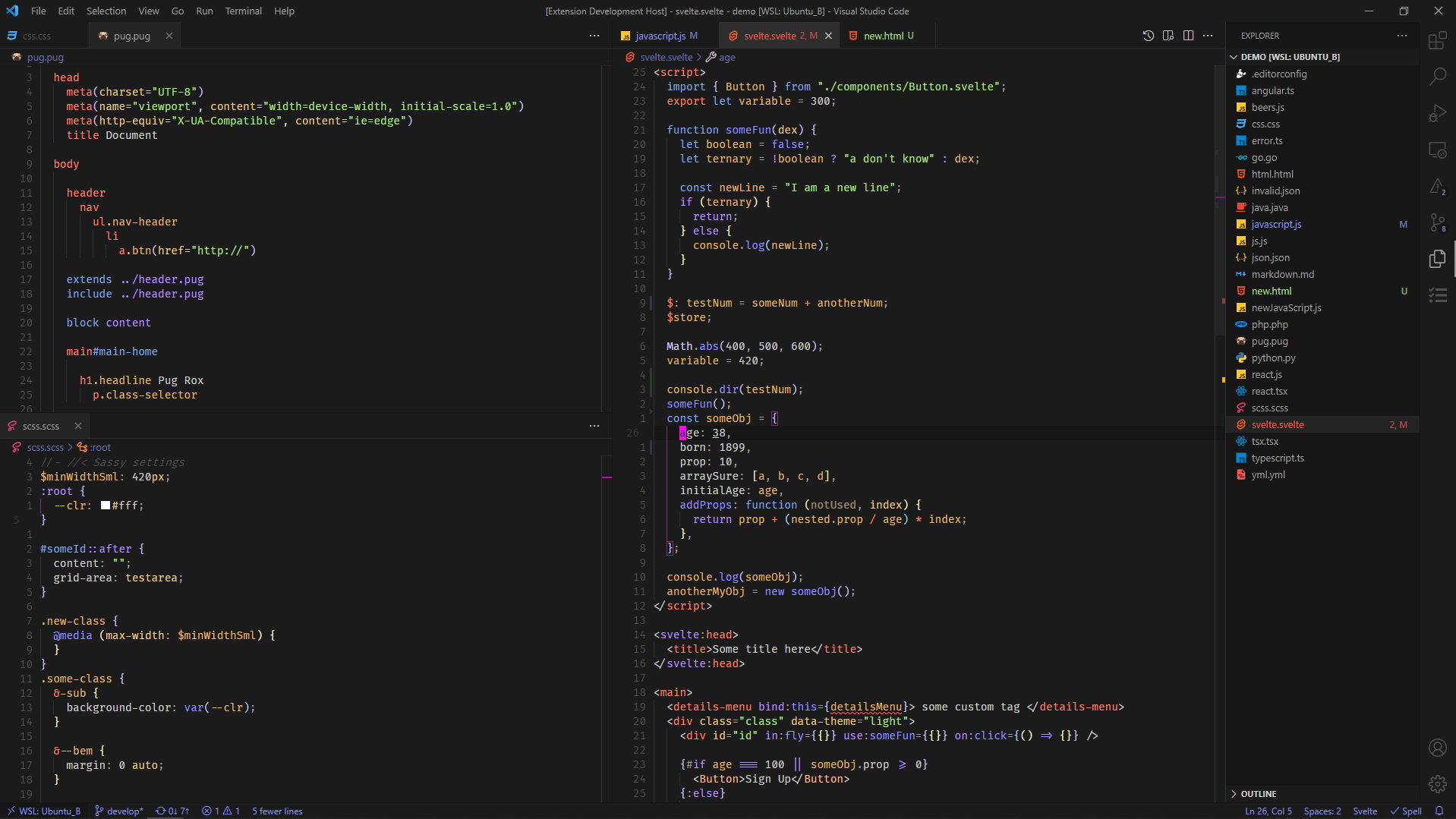Close the svelte.svelte tab
Viewport: 1456px width, 819px height.
pyautogui.click(x=828, y=36)
